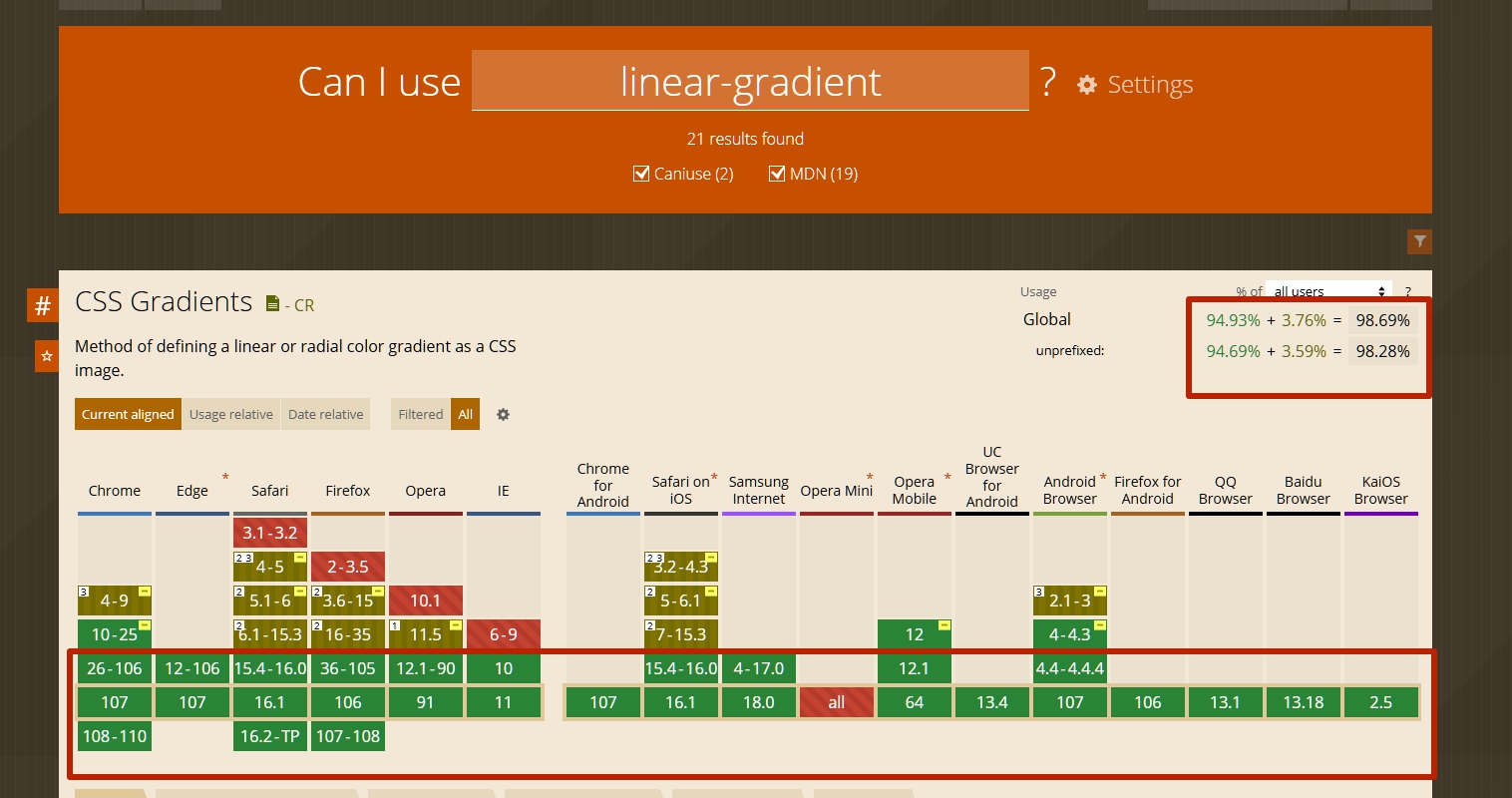Open table options gear next to All

504,415
